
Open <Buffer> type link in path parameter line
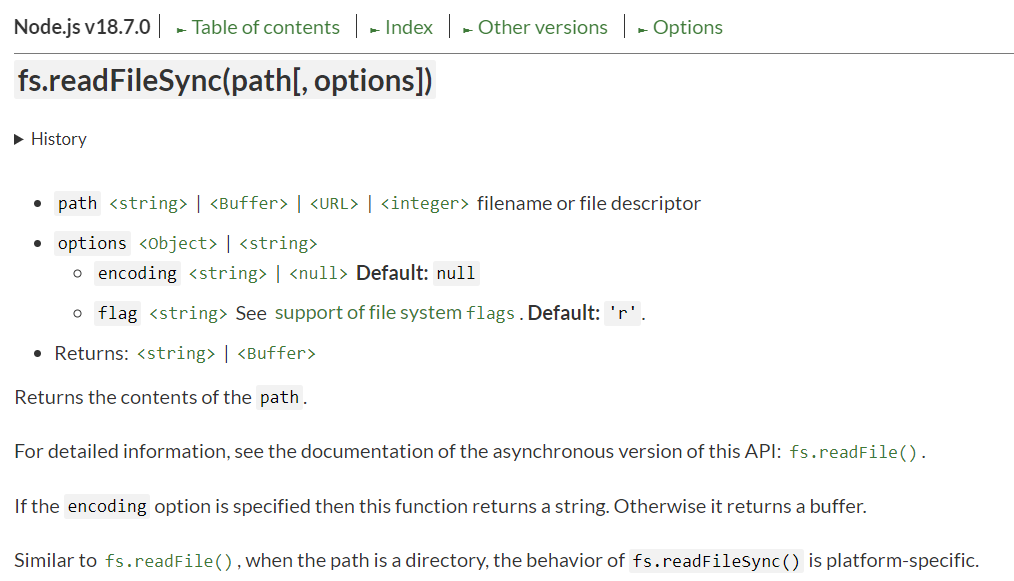[249, 204]
